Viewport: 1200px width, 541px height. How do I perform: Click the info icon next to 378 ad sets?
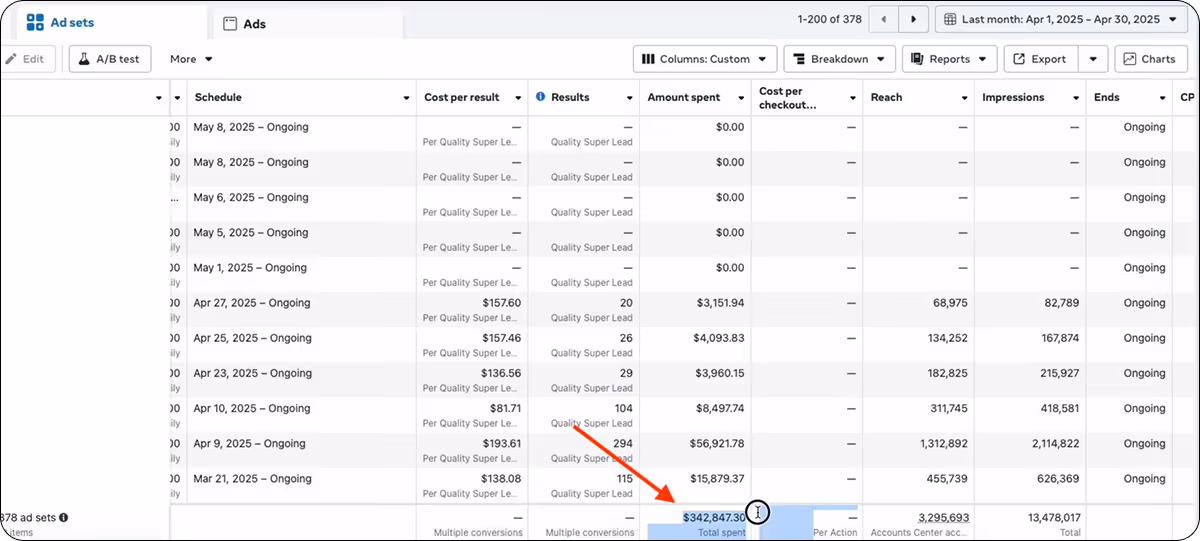[x=63, y=518]
